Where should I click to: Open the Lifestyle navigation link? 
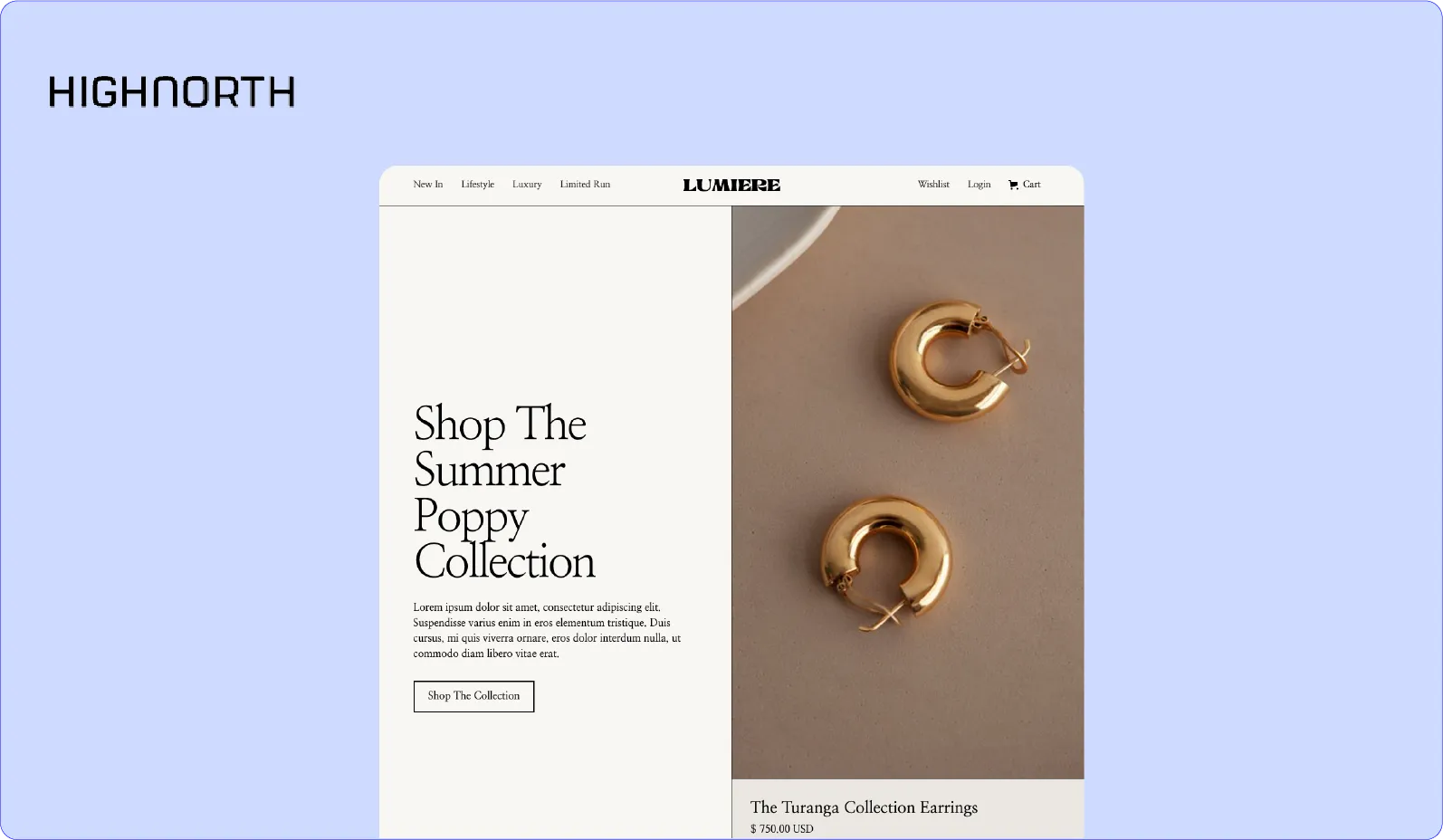pos(477,184)
